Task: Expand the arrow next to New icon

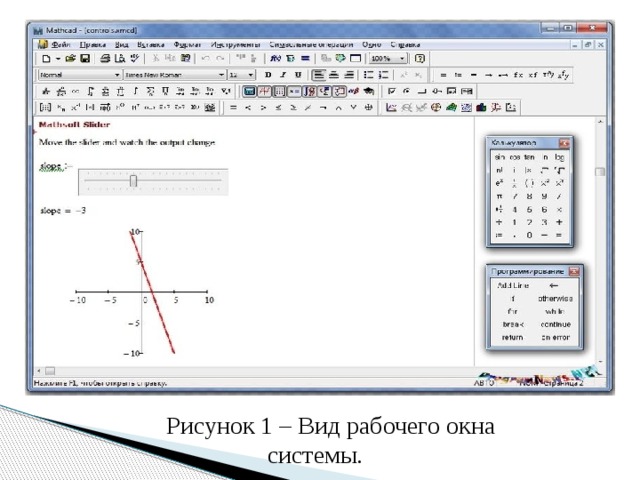Action: pyautogui.click(x=58, y=58)
